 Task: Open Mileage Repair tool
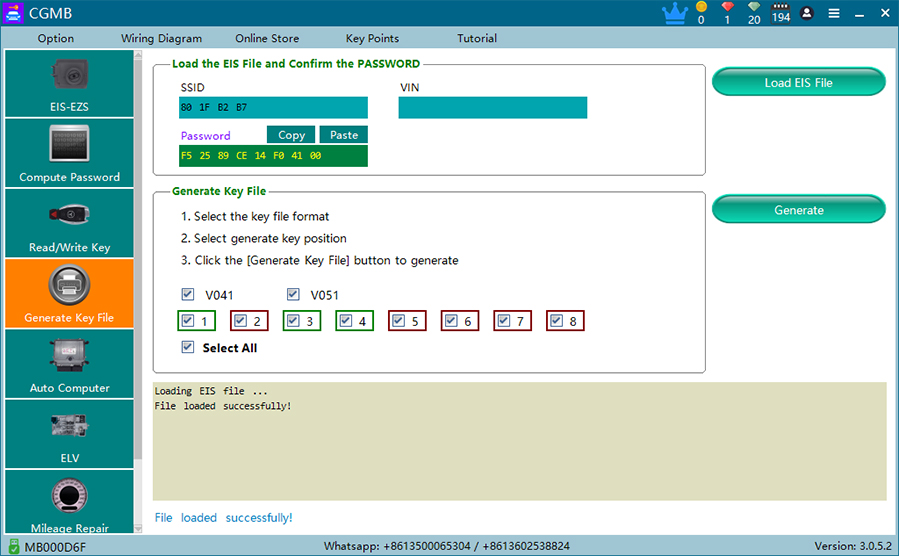(x=69, y=504)
